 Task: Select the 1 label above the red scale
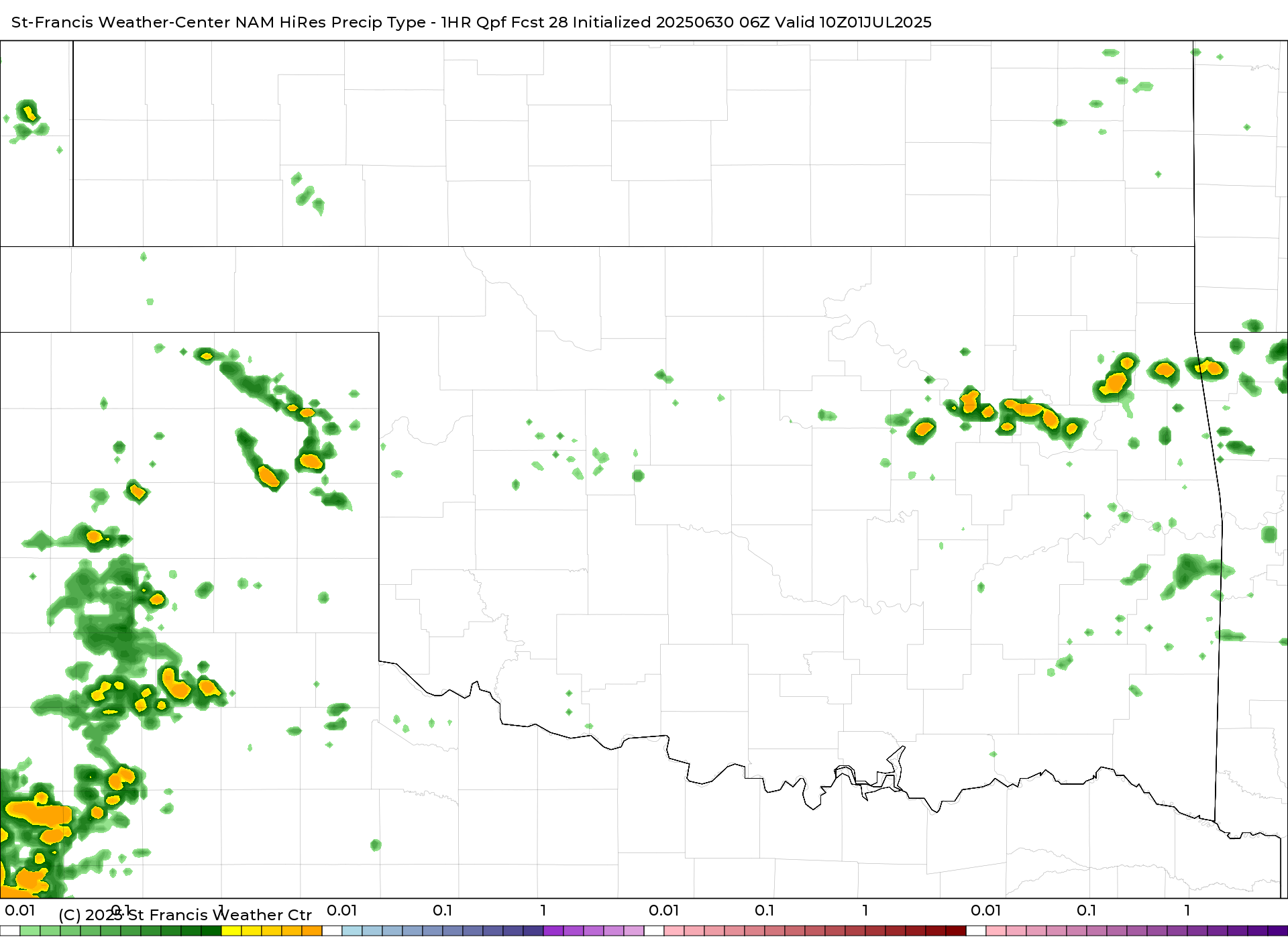865,910
